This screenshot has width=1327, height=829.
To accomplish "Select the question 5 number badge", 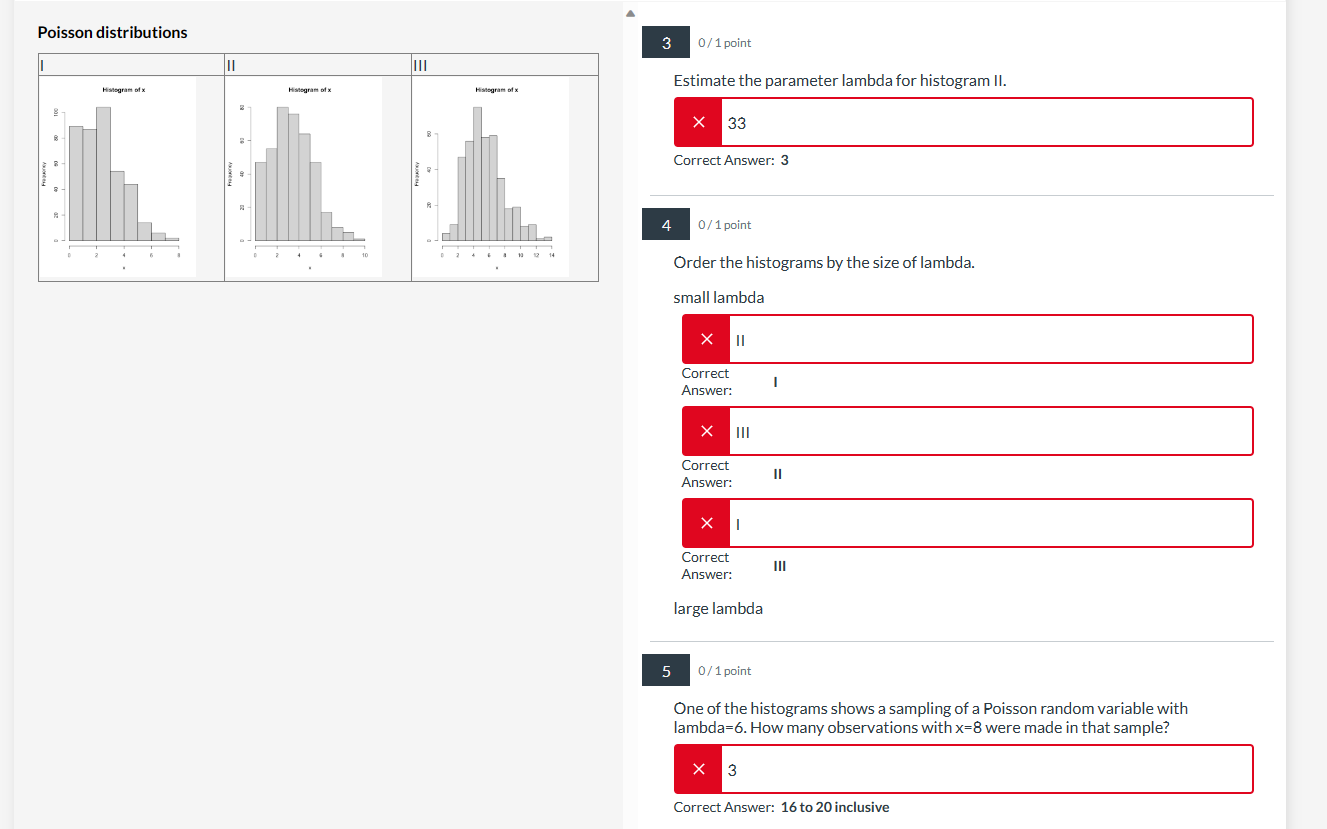I will point(665,670).
